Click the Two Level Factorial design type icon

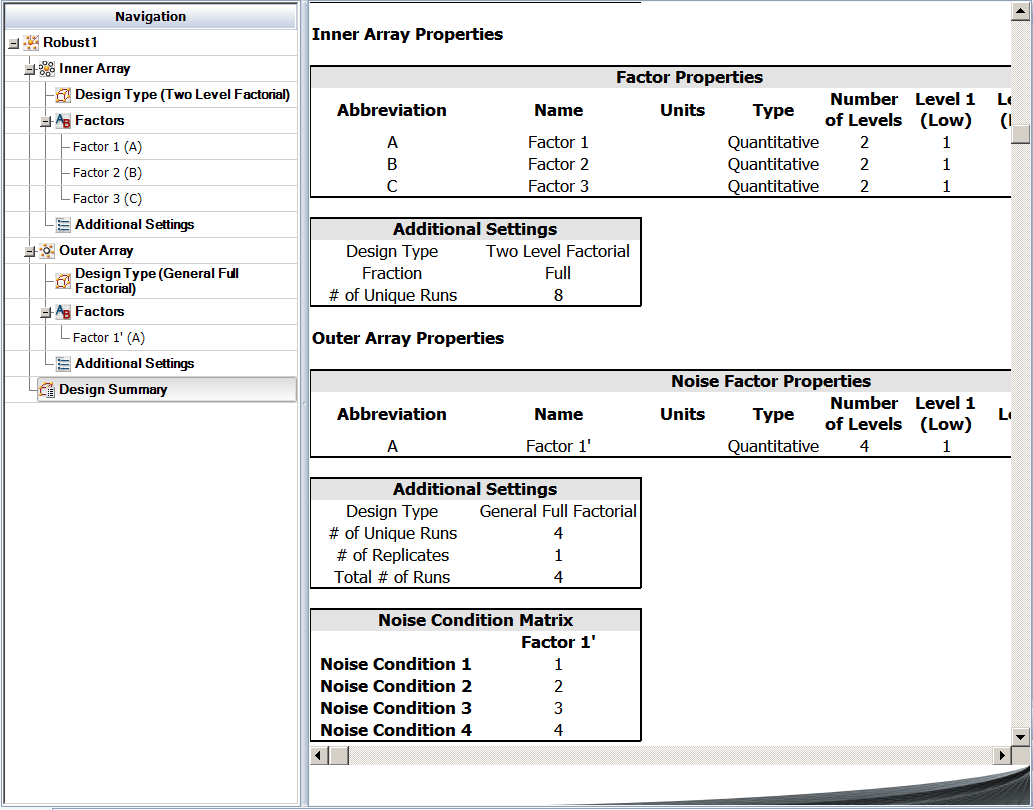63,95
